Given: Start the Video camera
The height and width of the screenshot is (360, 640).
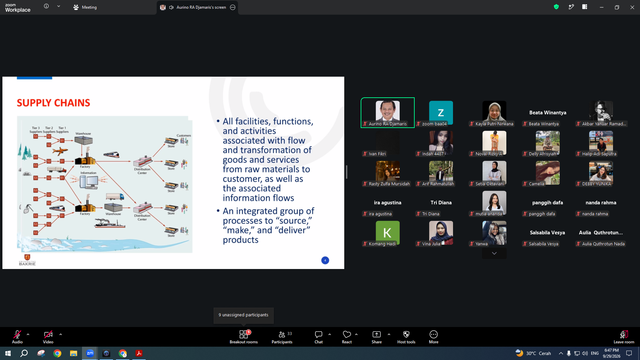Looking at the screenshot, I should pyautogui.click(x=48, y=336).
